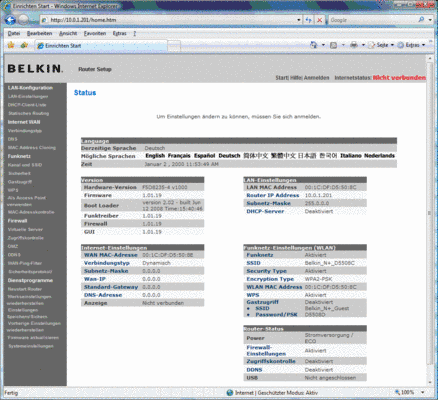Screen dimensions: 438x400
Task: Open the Extras toolbar dropdown
Action: 411,45
